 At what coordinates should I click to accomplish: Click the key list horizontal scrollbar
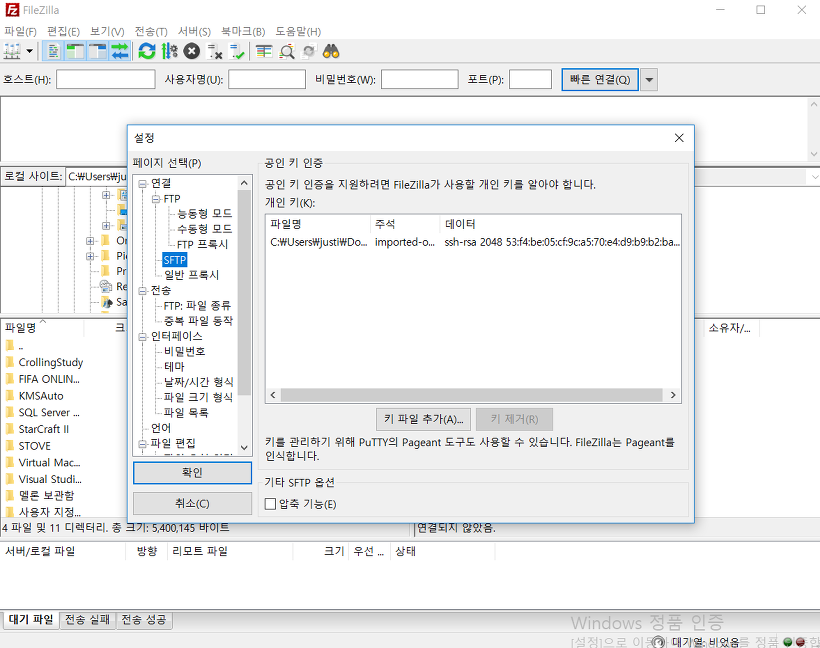pos(471,395)
